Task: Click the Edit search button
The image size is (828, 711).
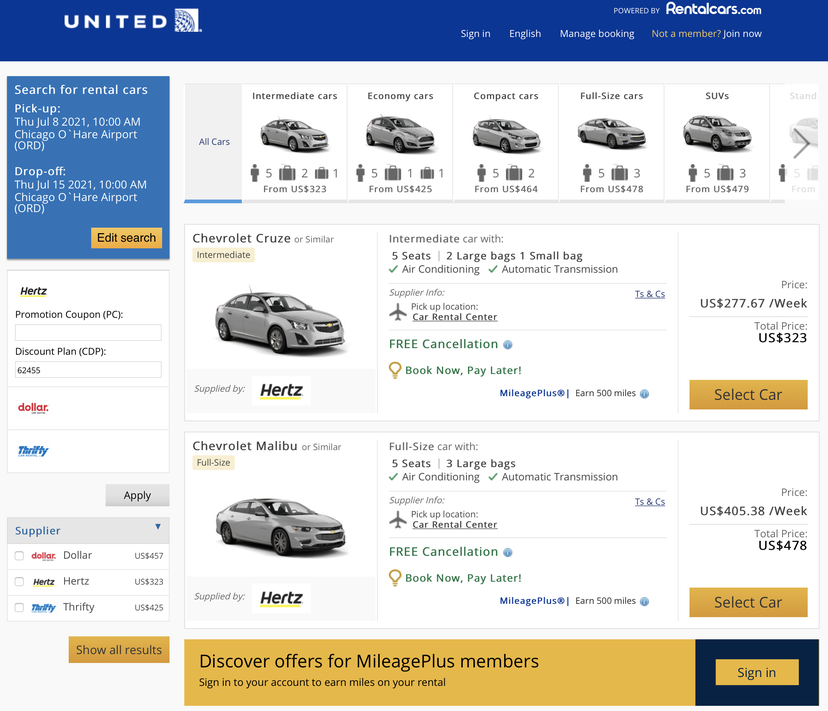Action: click(126, 238)
